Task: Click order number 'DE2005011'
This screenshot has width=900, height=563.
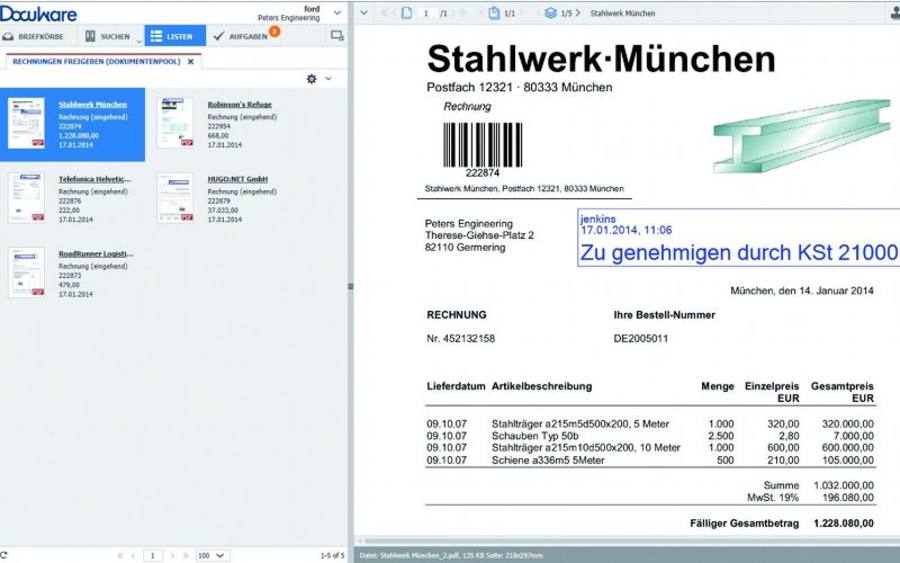Action: click(x=641, y=339)
